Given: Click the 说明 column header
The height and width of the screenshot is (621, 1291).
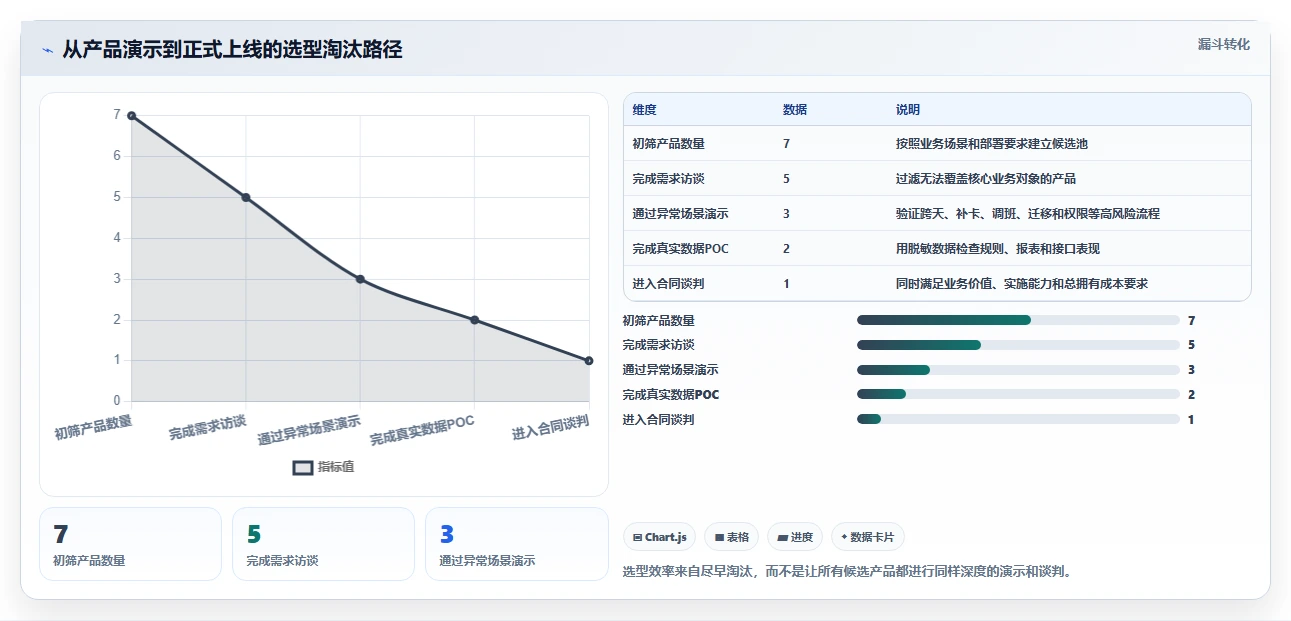Looking at the screenshot, I should tap(908, 110).
